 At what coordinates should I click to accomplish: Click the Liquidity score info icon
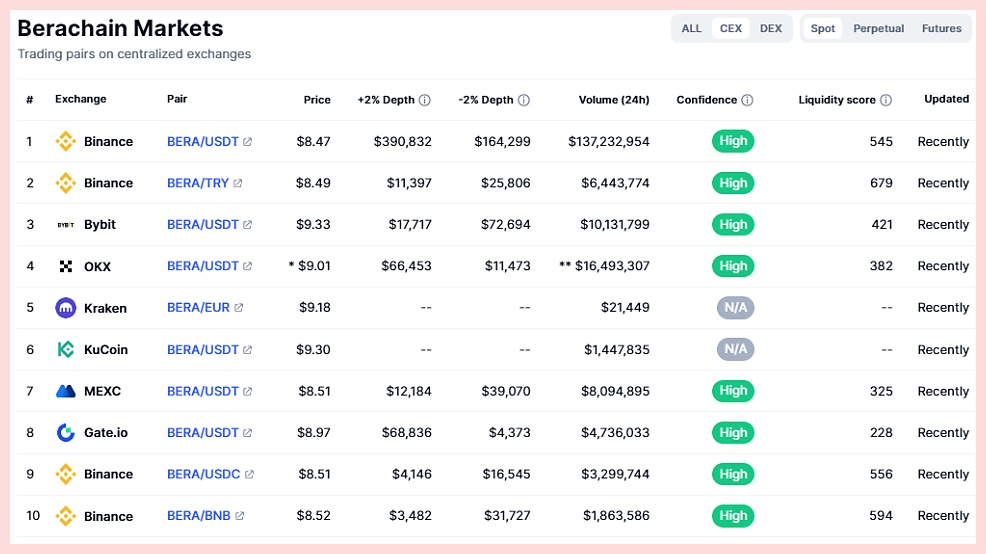886,100
